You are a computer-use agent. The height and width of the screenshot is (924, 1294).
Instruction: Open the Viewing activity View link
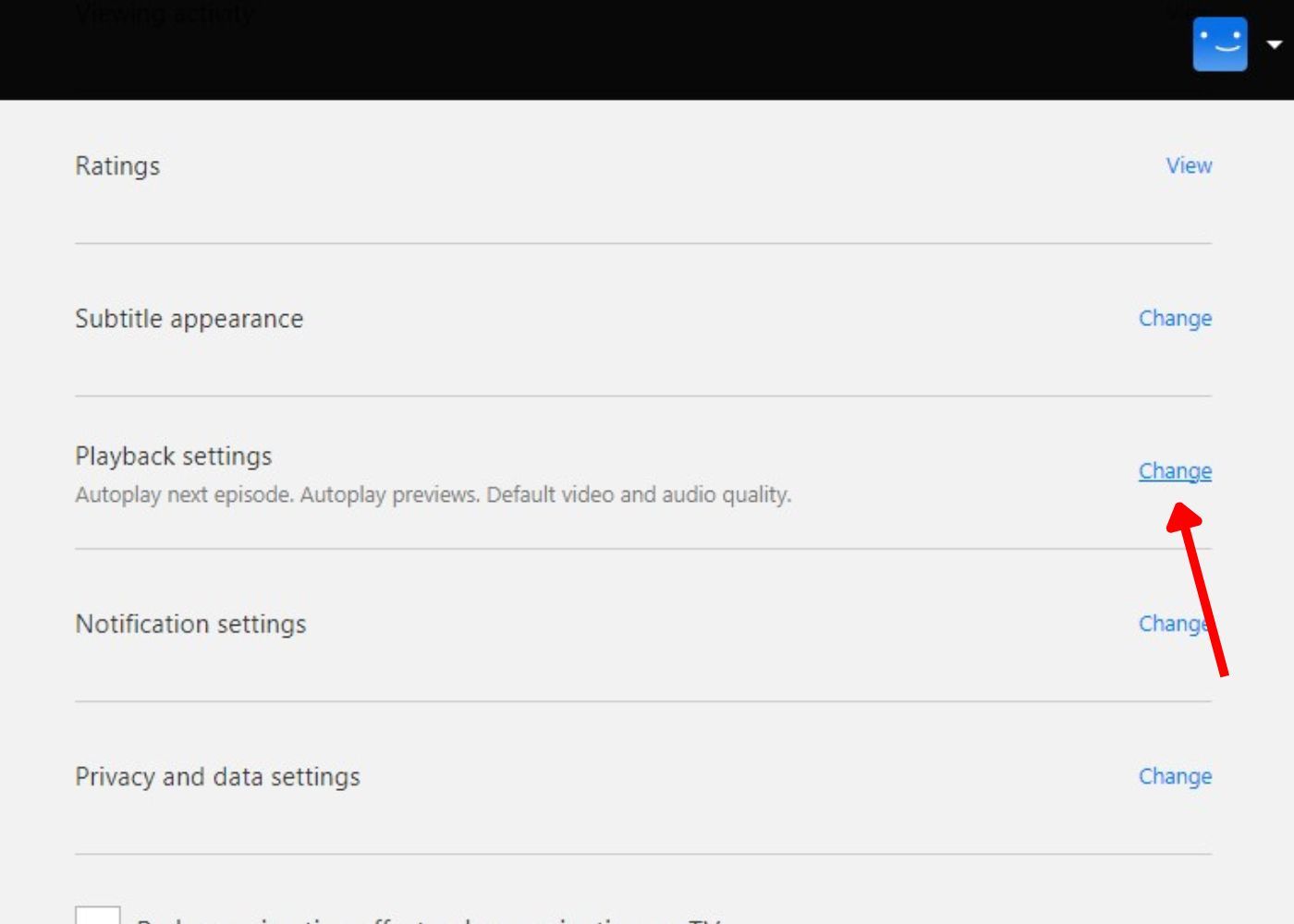1189,13
